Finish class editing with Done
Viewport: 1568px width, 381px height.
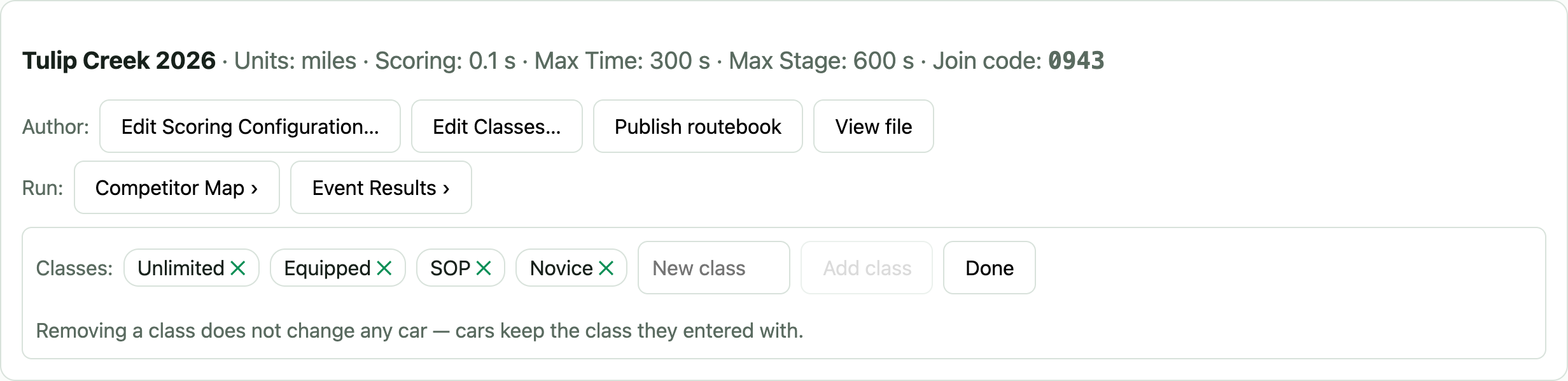[x=990, y=268]
